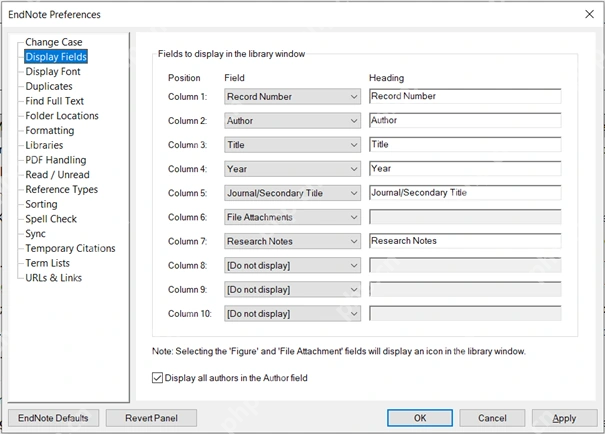Viewport: 605px width, 434px height.
Task: Click the Author heading text box
Action: (465, 120)
